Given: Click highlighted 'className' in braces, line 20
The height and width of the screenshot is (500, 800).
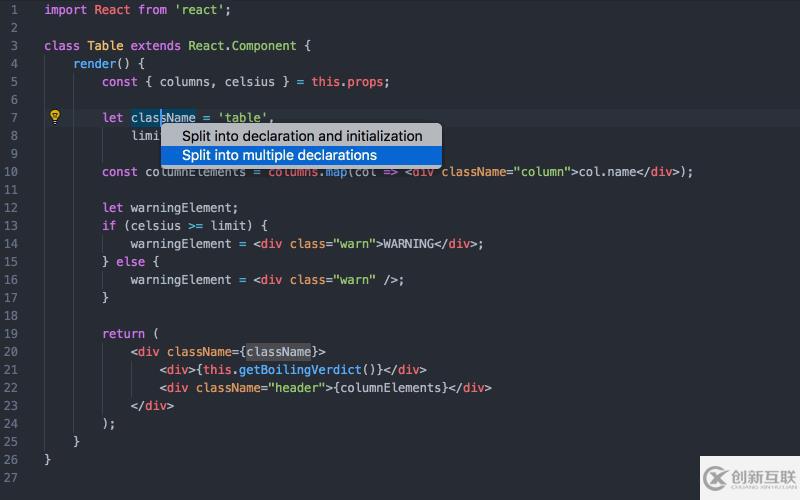Looking at the screenshot, I should pos(279,352).
